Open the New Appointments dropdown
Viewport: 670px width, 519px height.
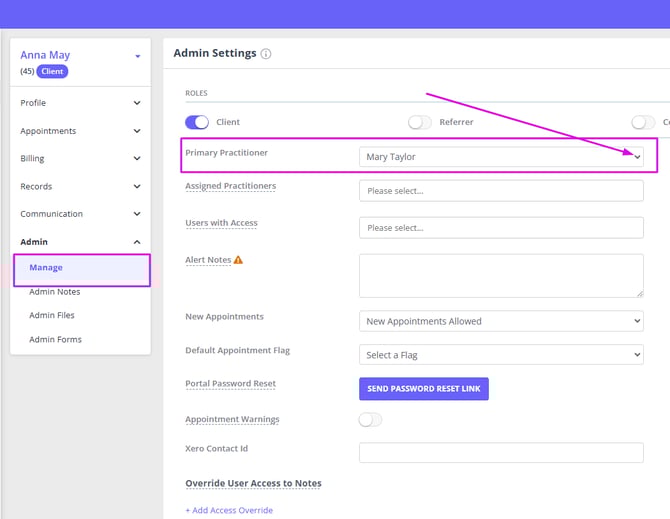point(501,321)
